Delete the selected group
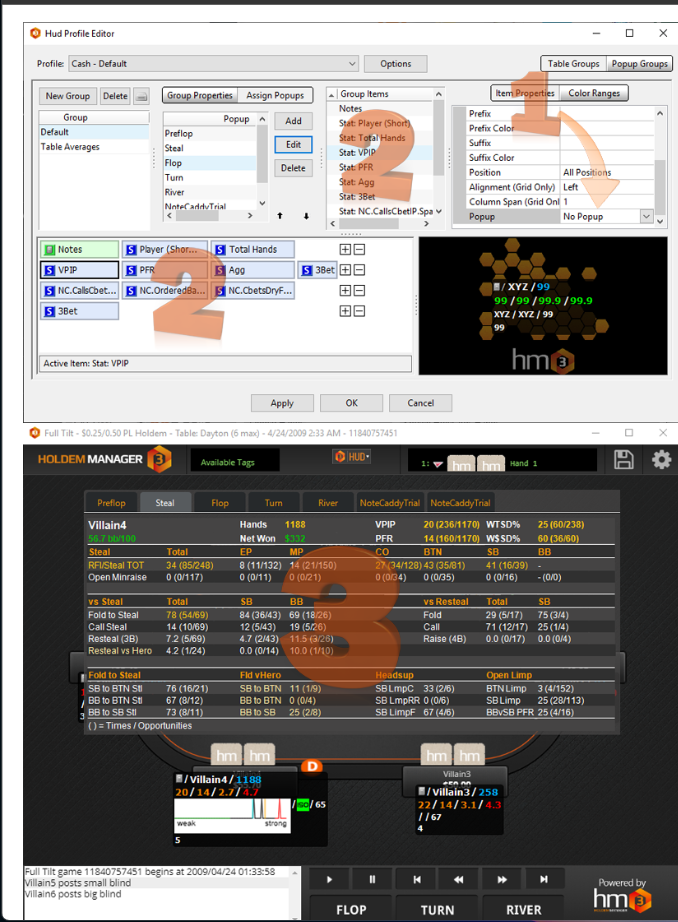 (115, 96)
